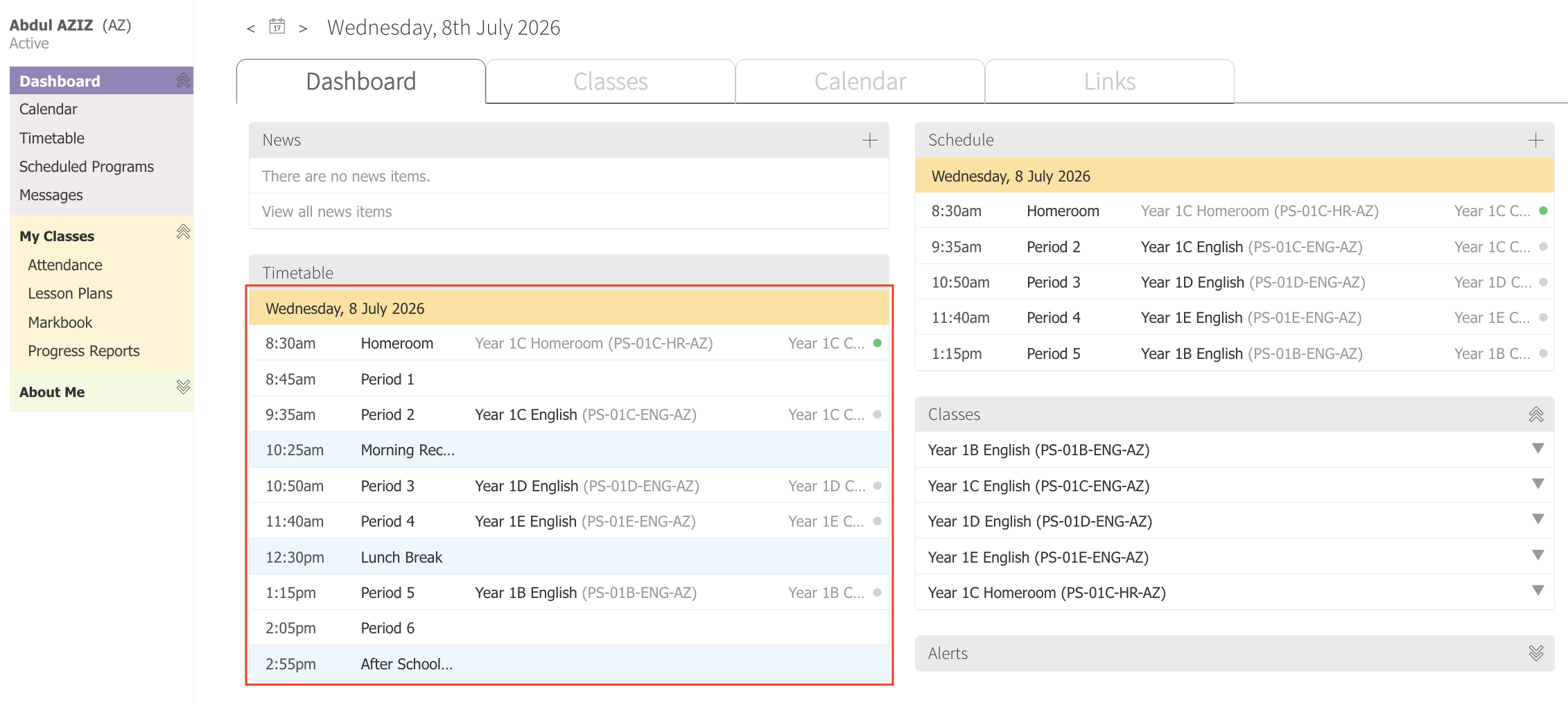Viewport: 1568px width, 704px height.
Task: Switch to the Classes tab
Action: click(611, 82)
